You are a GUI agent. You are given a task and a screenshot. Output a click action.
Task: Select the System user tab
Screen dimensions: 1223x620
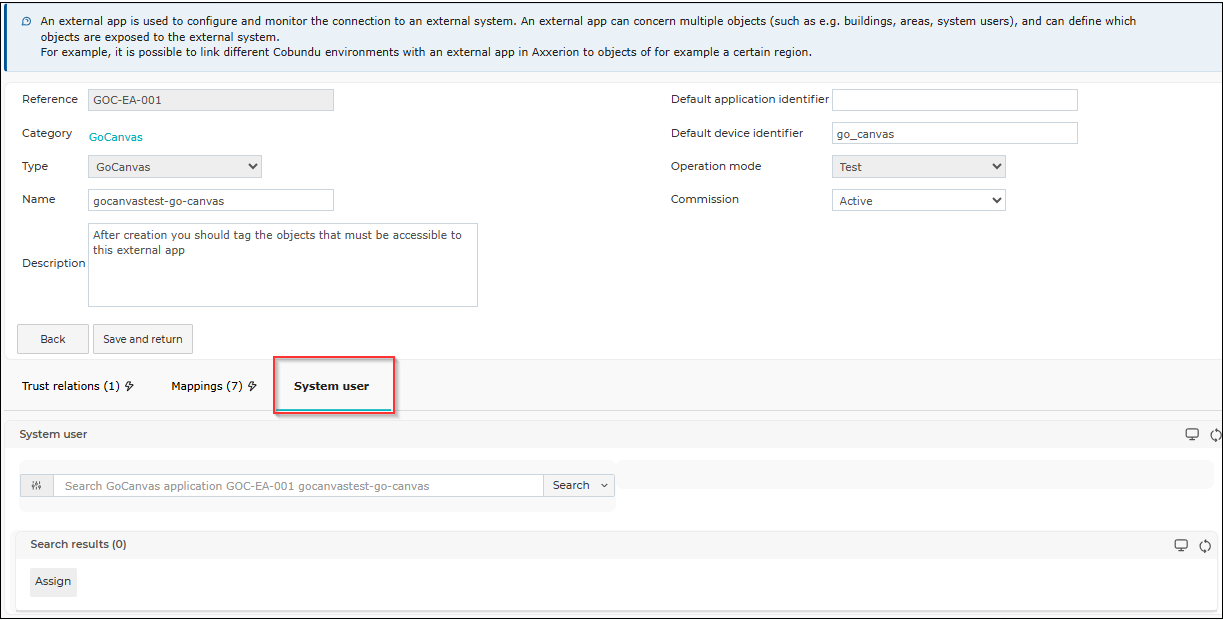(331, 386)
